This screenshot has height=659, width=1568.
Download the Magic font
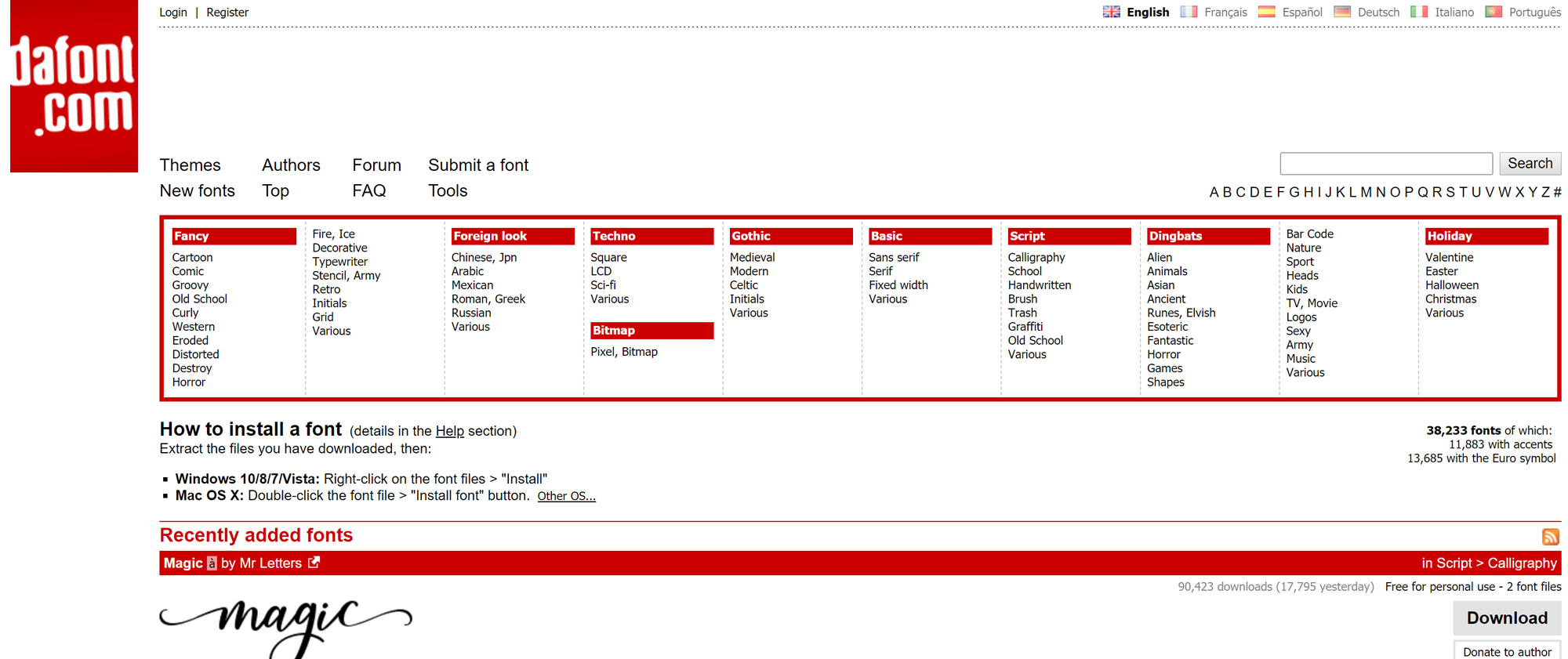click(1507, 617)
